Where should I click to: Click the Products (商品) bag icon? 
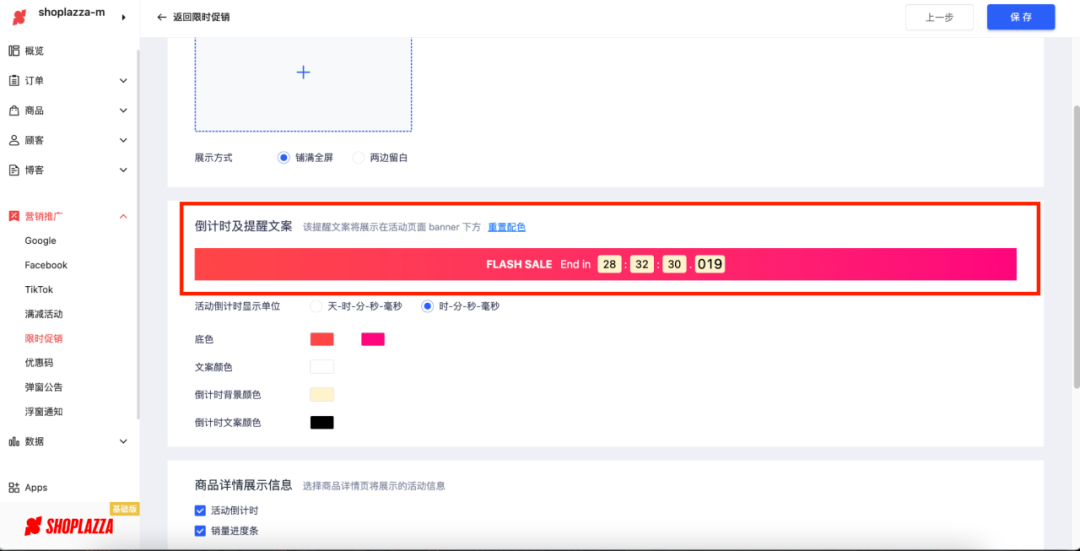[x=14, y=111]
